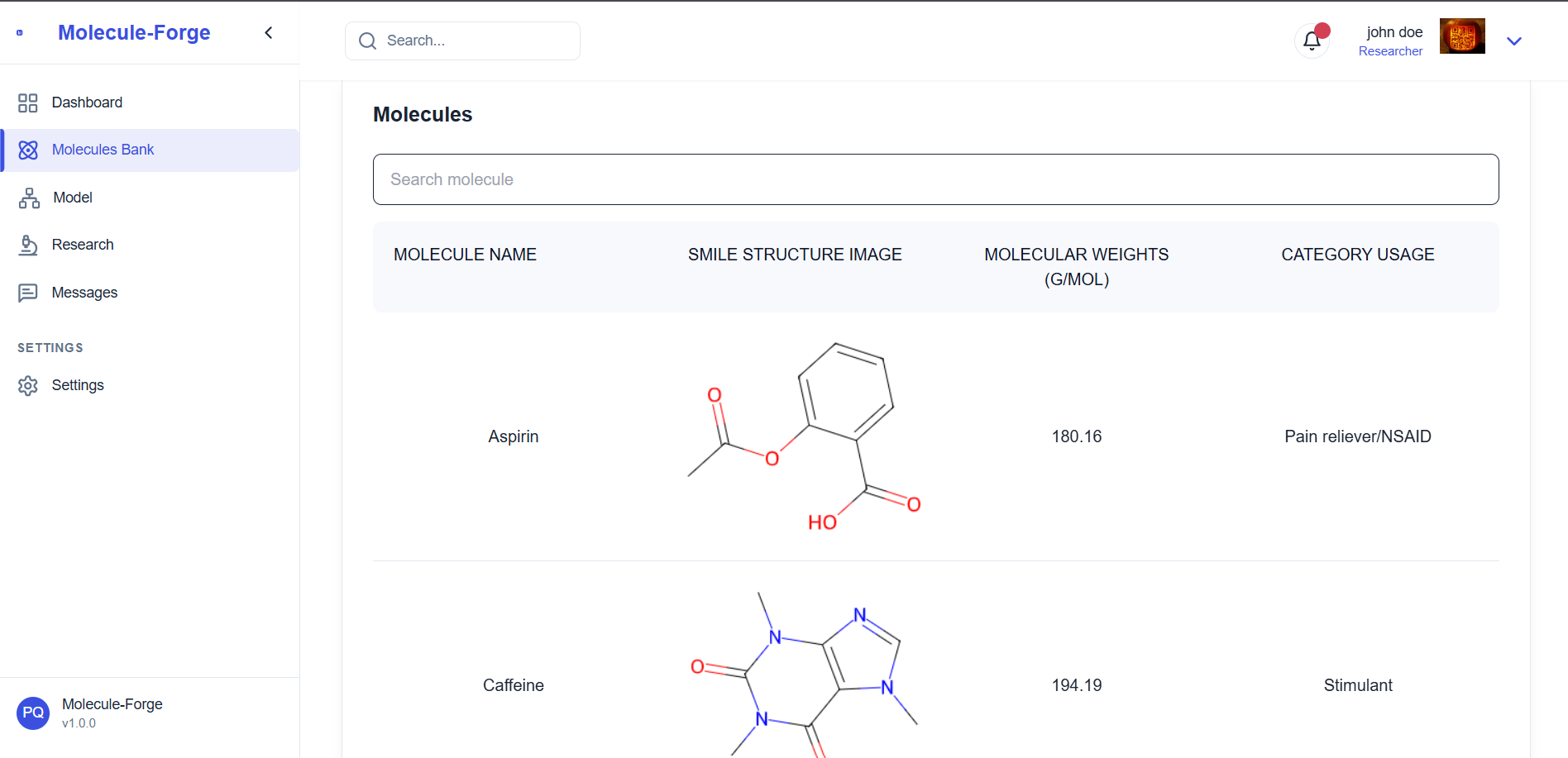Click the magnifier icon in top search
The height and width of the screenshot is (758, 1568).
(x=367, y=41)
